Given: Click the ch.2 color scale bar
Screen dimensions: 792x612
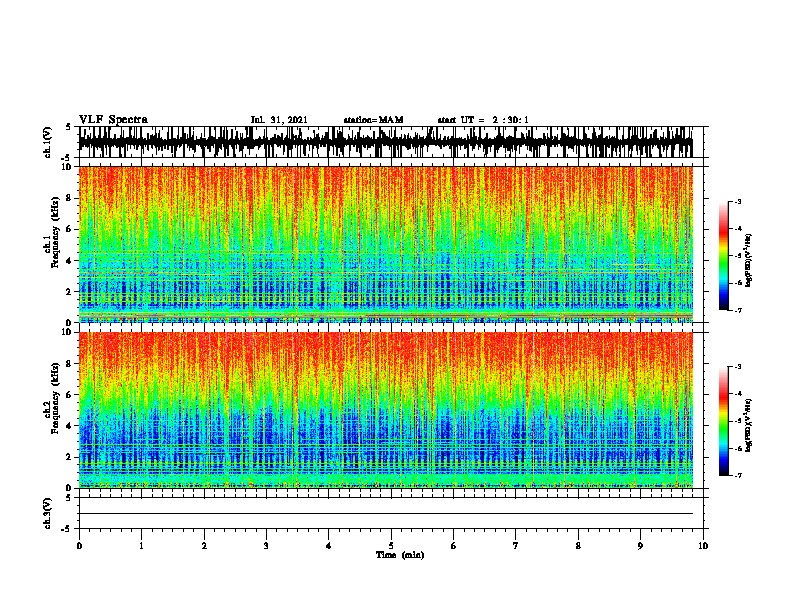Looking at the screenshot, I should click(724, 421).
